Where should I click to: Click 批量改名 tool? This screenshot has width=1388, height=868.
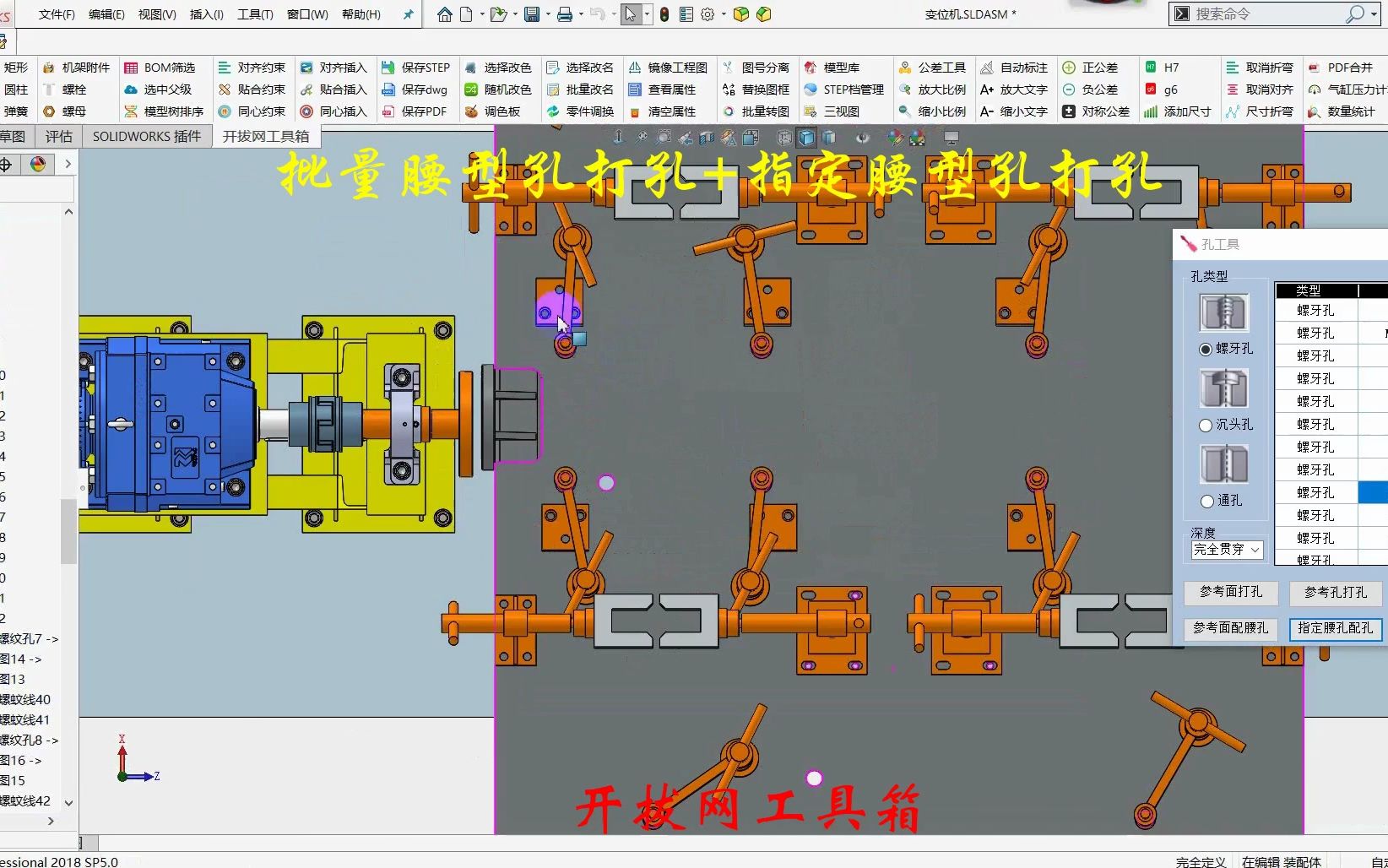click(580, 90)
